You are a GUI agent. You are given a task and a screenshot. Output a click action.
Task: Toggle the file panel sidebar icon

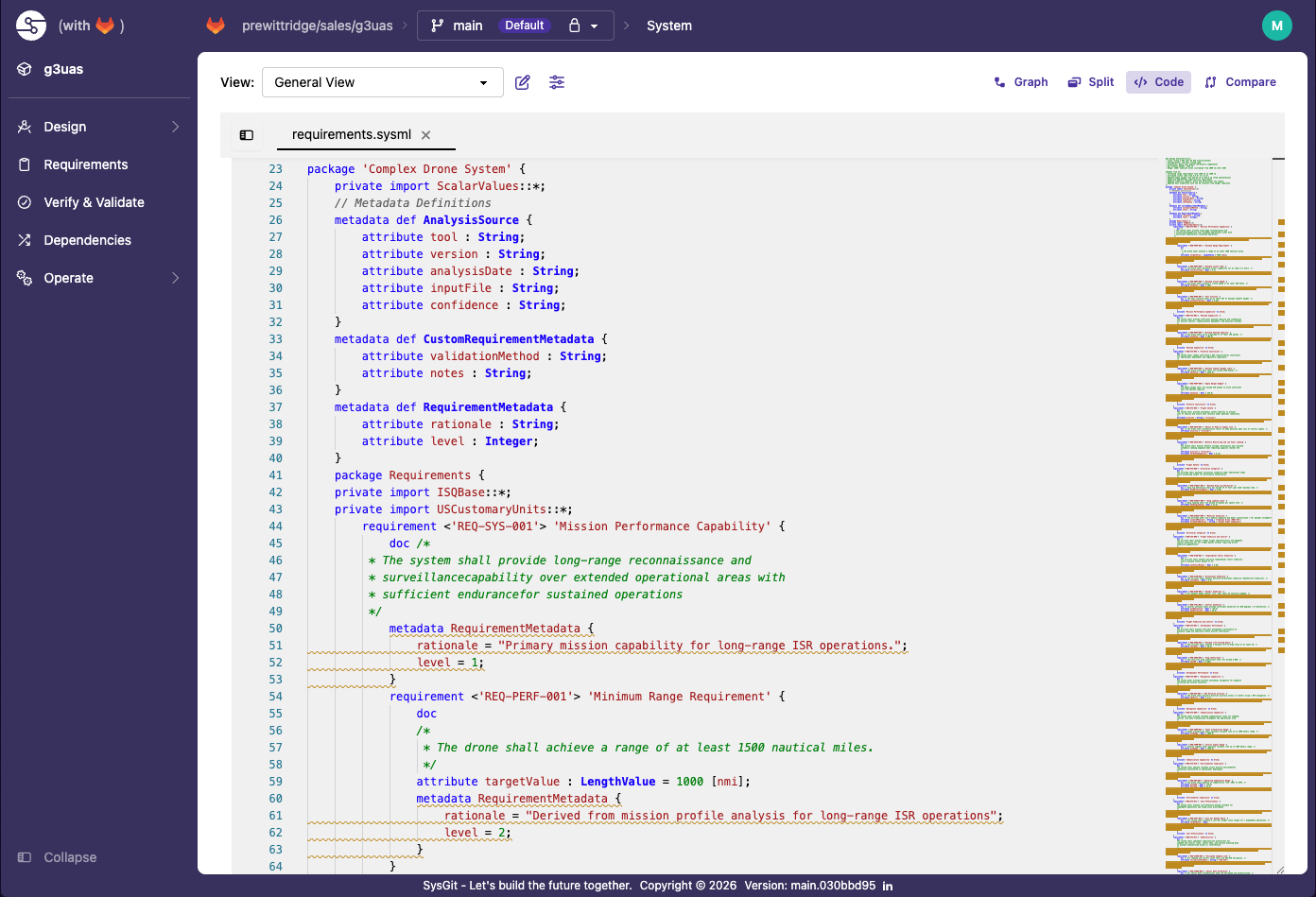pos(247,135)
